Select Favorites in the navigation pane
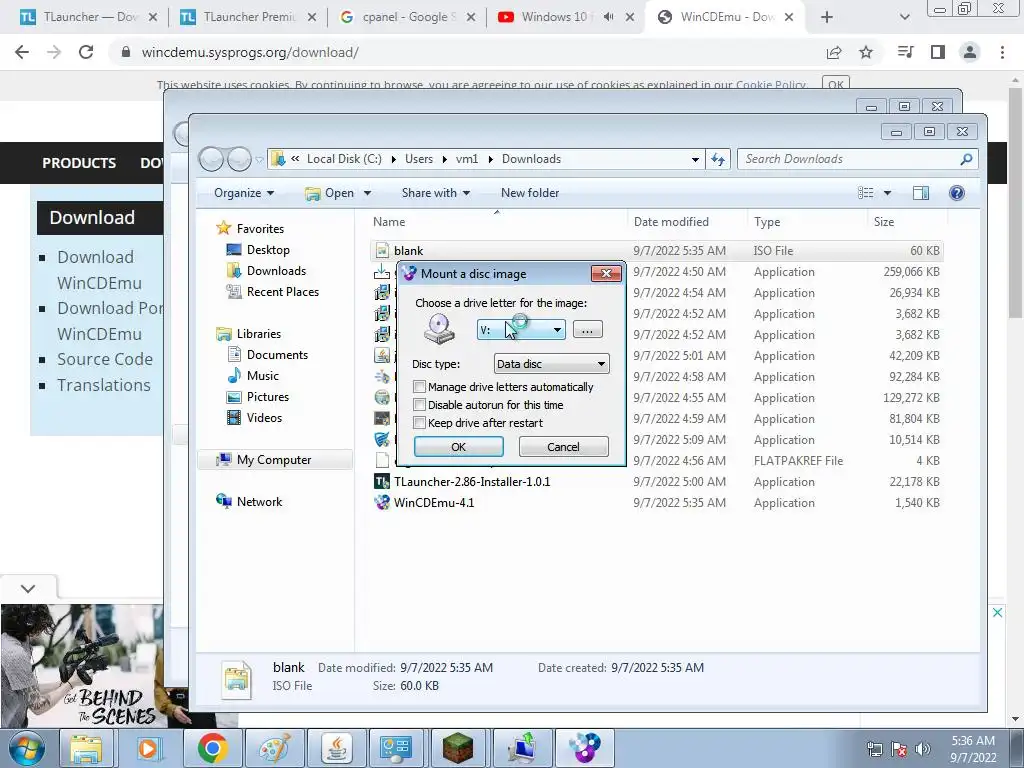The width and height of the screenshot is (1024, 768). [x=260, y=229]
